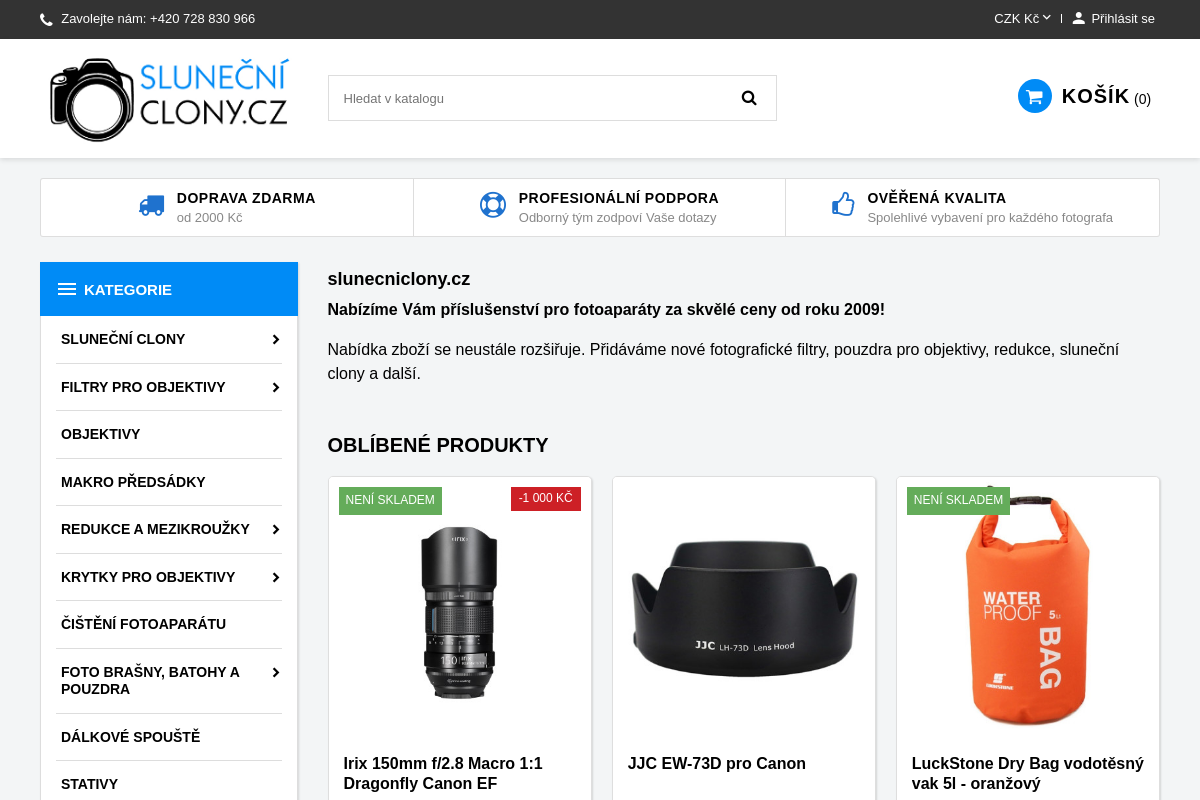Image resolution: width=1200 pixels, height=800 pixels.
Task: Click the Přihlásit se link
Action: click(x=1122, y=18)
